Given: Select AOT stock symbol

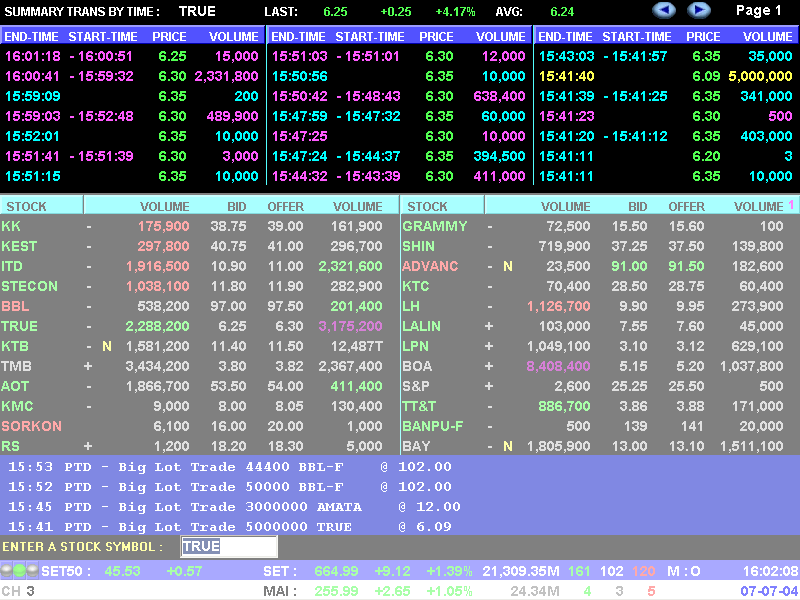Looking at the screenshot, I should click(x=15, y=386).
